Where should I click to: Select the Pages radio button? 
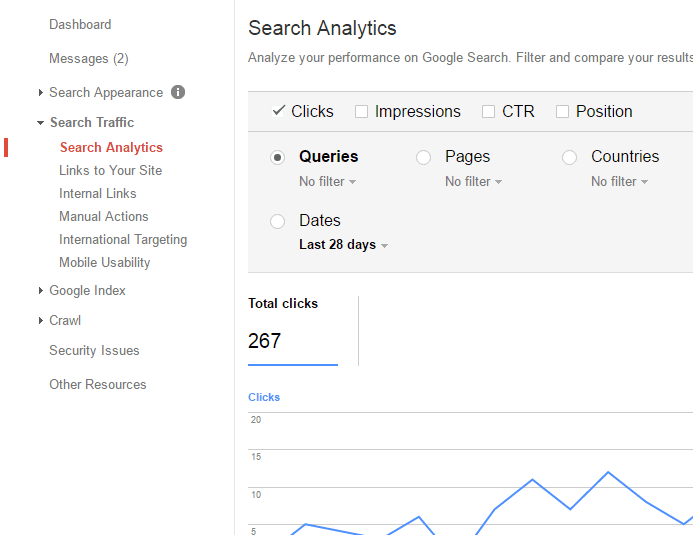(424, 157)
